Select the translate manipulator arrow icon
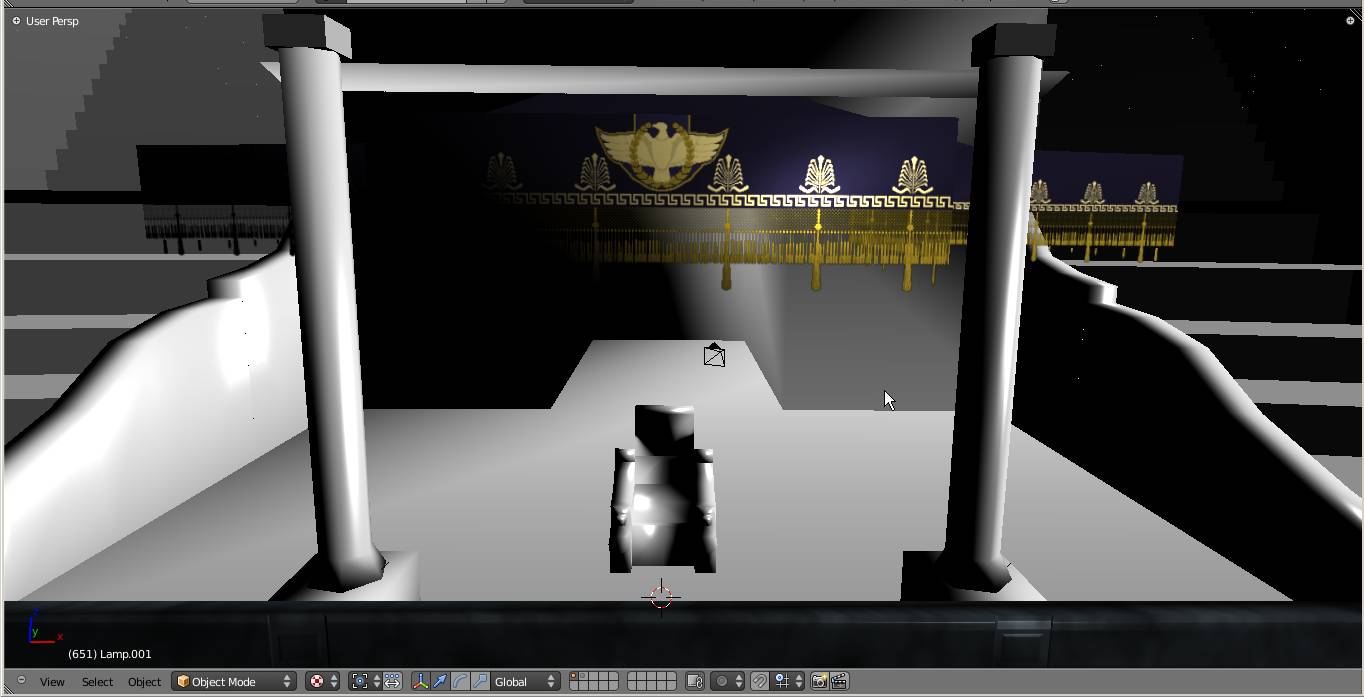This screenshot has height=697, width=1364. point(441,681)
